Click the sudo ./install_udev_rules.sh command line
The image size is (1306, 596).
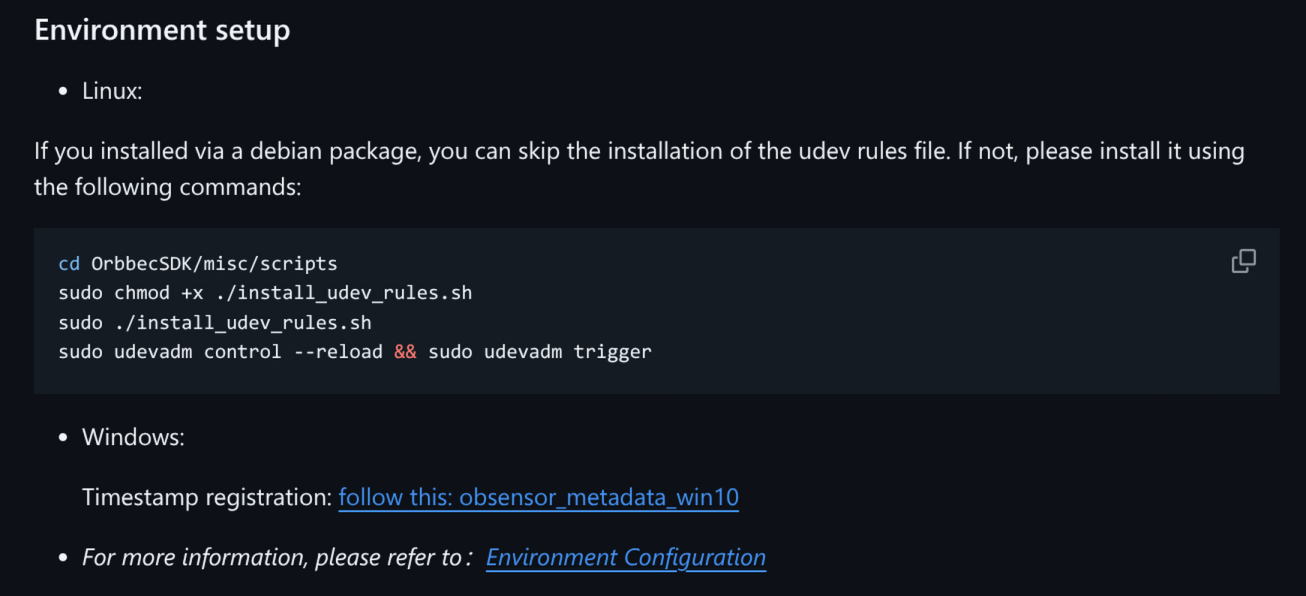(x=215, y=322)
